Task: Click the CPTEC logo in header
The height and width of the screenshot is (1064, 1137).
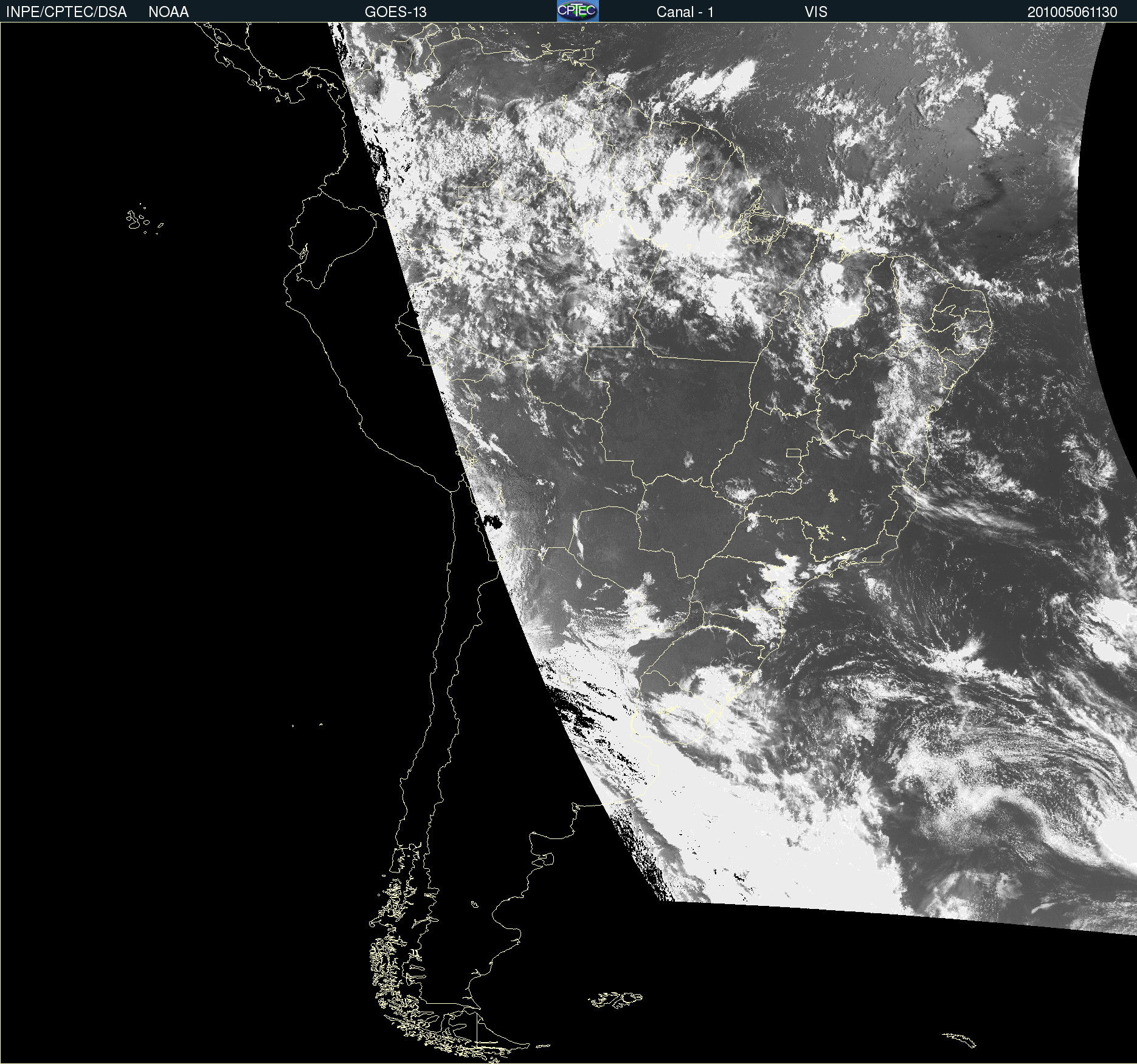Action: 578,11
